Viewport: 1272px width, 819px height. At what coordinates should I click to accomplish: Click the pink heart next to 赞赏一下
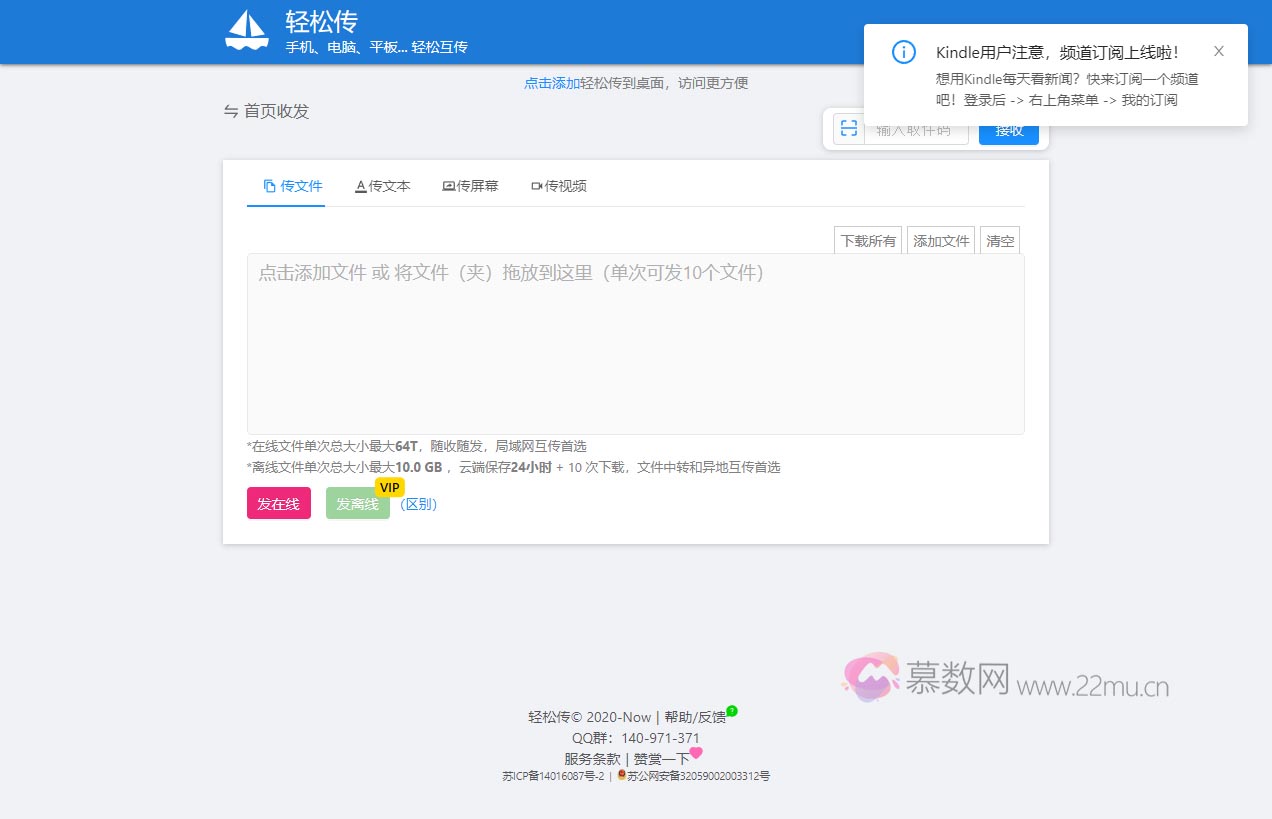(696, 752)
